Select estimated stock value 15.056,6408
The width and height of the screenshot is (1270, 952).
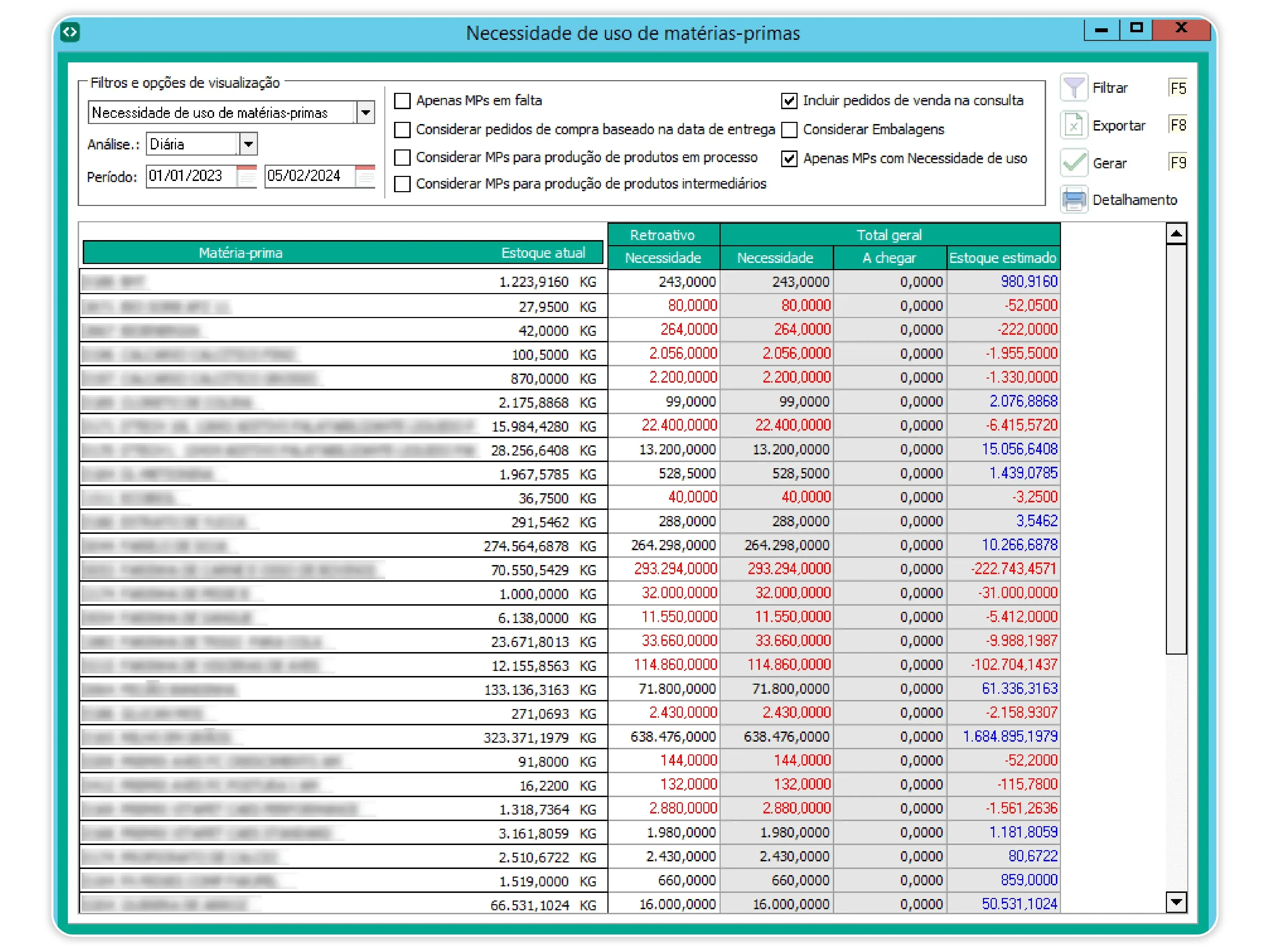1019,449
